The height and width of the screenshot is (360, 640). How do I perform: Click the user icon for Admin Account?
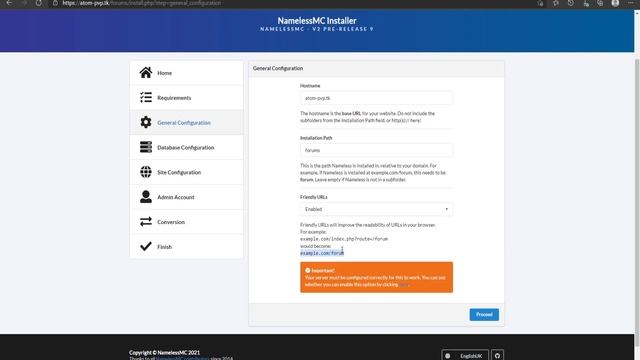click(146, 197)
